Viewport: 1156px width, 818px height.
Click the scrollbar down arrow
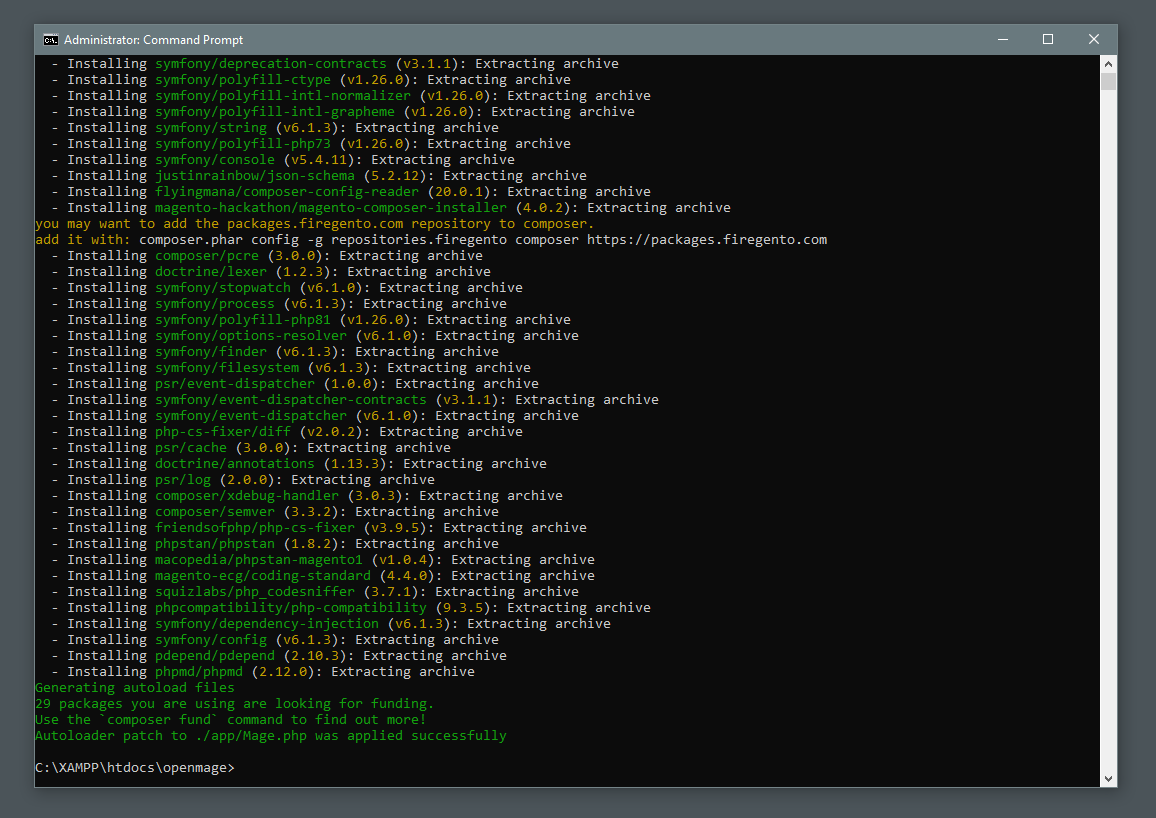coord(1108,779)
